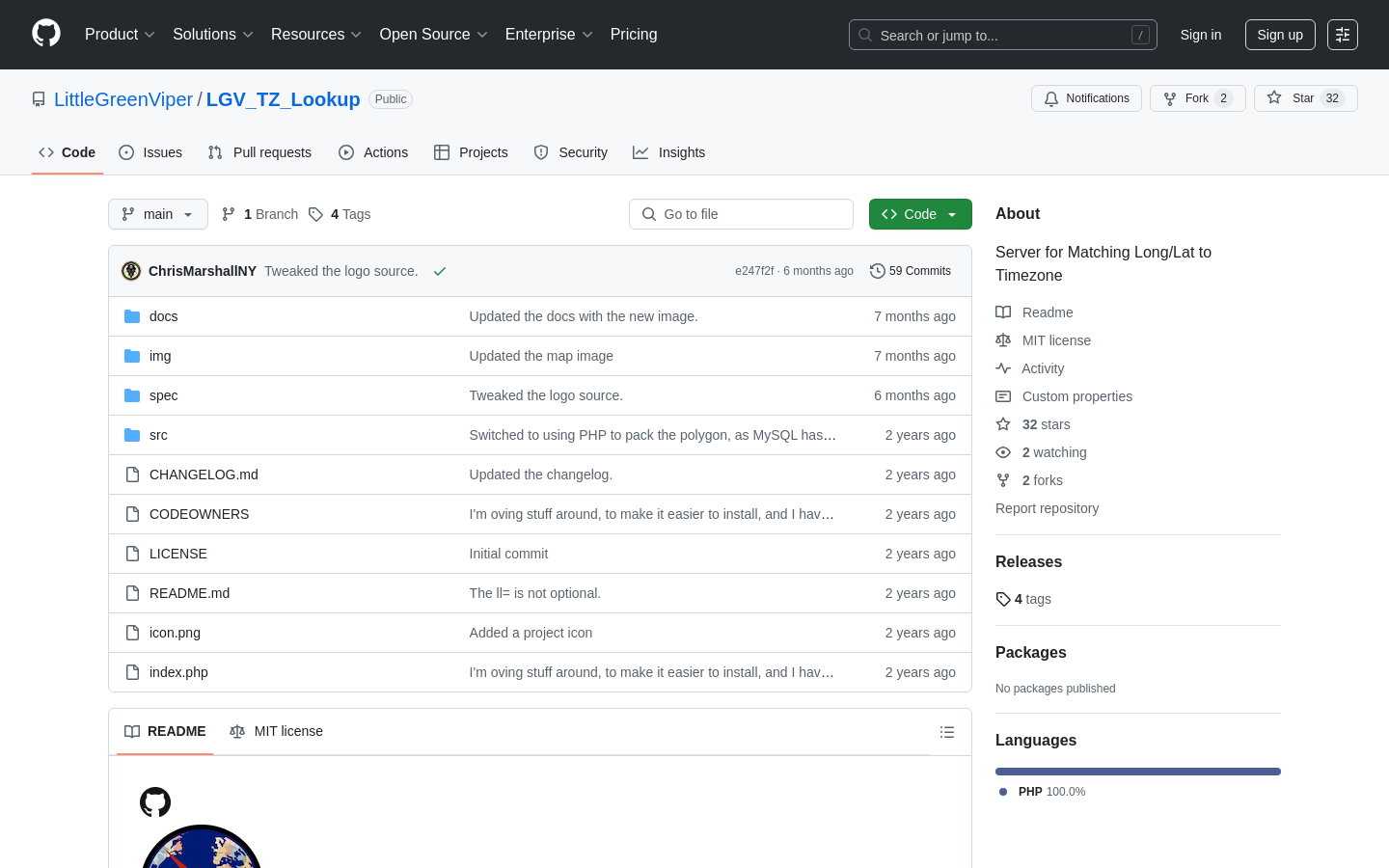The image size is (1389, 868).
Task: Click the PHP 100.0% language entry
Action: (1043, 792)
